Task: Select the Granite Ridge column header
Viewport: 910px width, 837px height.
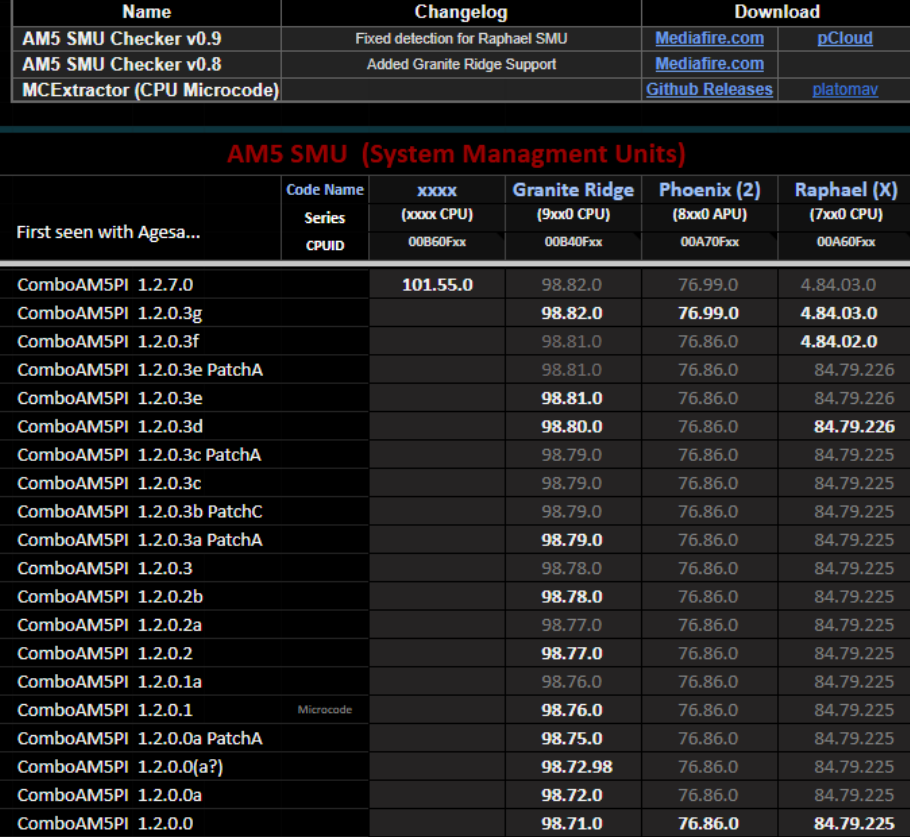Action: (573, 190)
